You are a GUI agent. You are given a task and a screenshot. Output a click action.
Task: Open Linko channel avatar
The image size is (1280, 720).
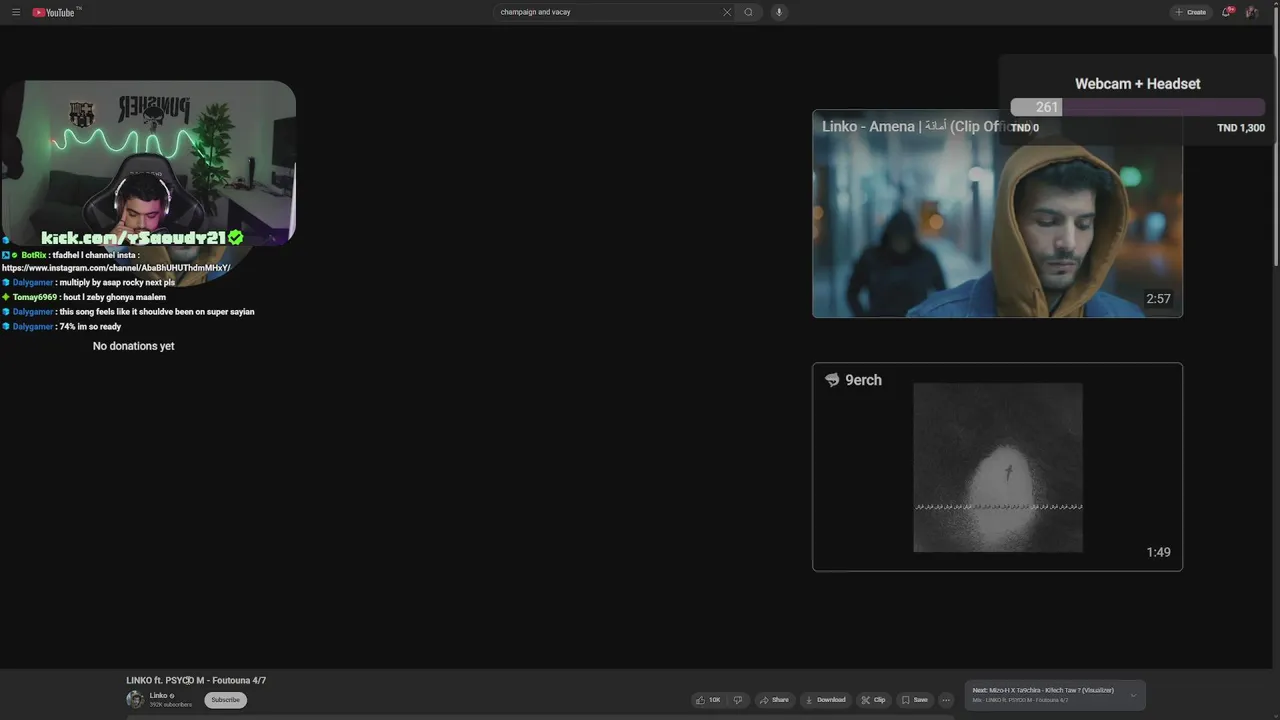[x=135, y=699]
